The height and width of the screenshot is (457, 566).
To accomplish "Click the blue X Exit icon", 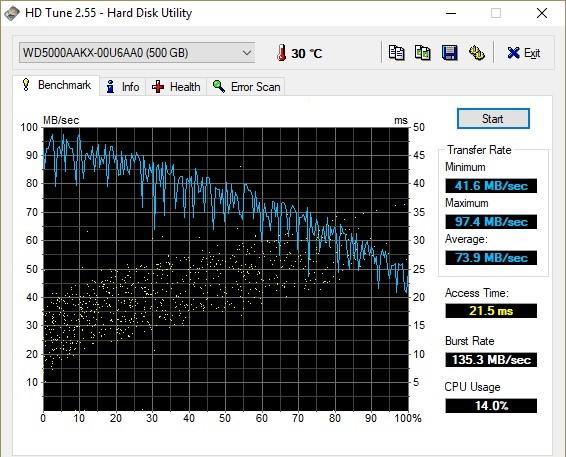I will (x=513, y=53).
